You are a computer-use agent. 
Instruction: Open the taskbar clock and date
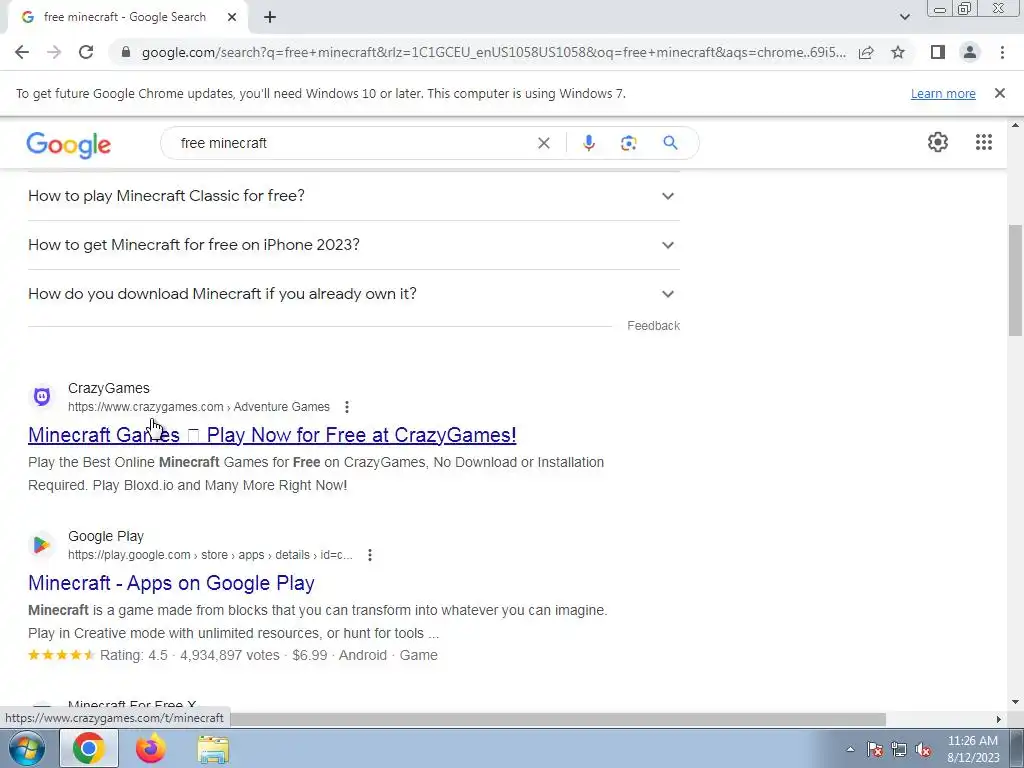(973, 749)
